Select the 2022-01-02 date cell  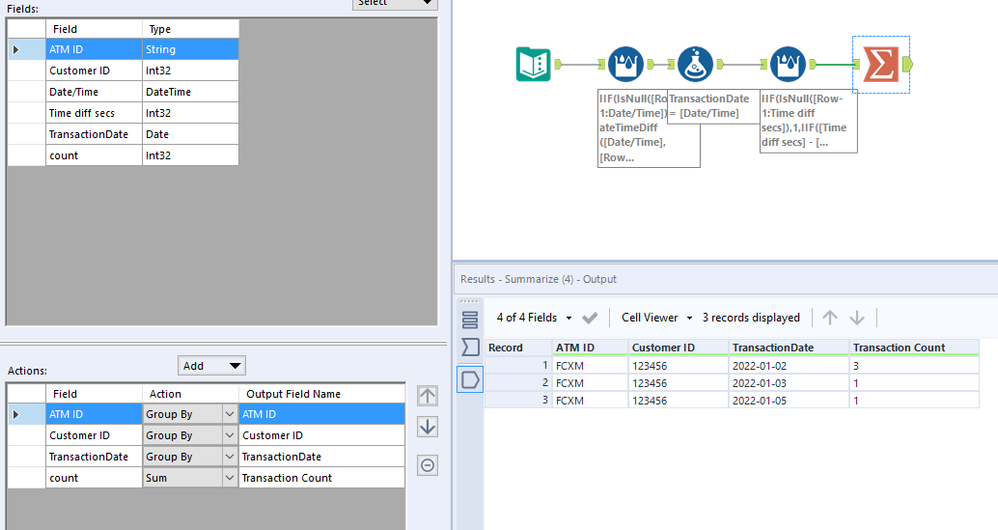[x=789, y=366]
